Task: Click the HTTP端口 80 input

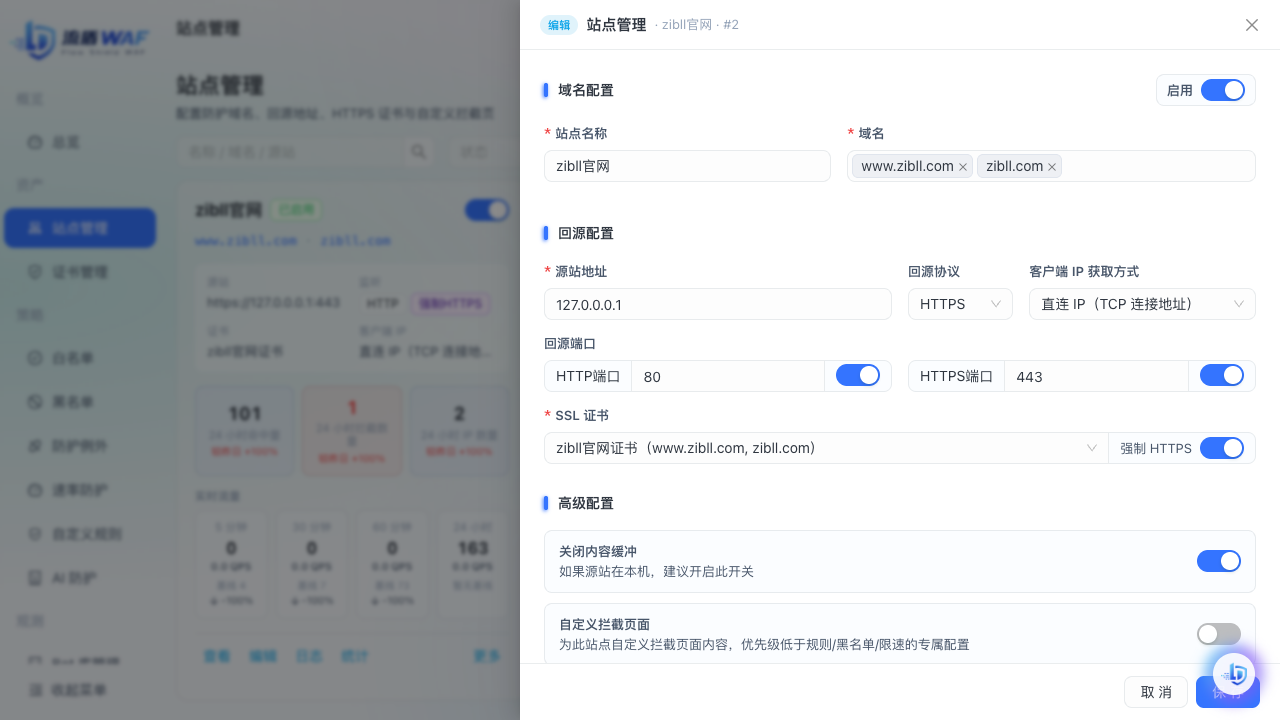Action: pyautogui.click(x=727, y=376)
